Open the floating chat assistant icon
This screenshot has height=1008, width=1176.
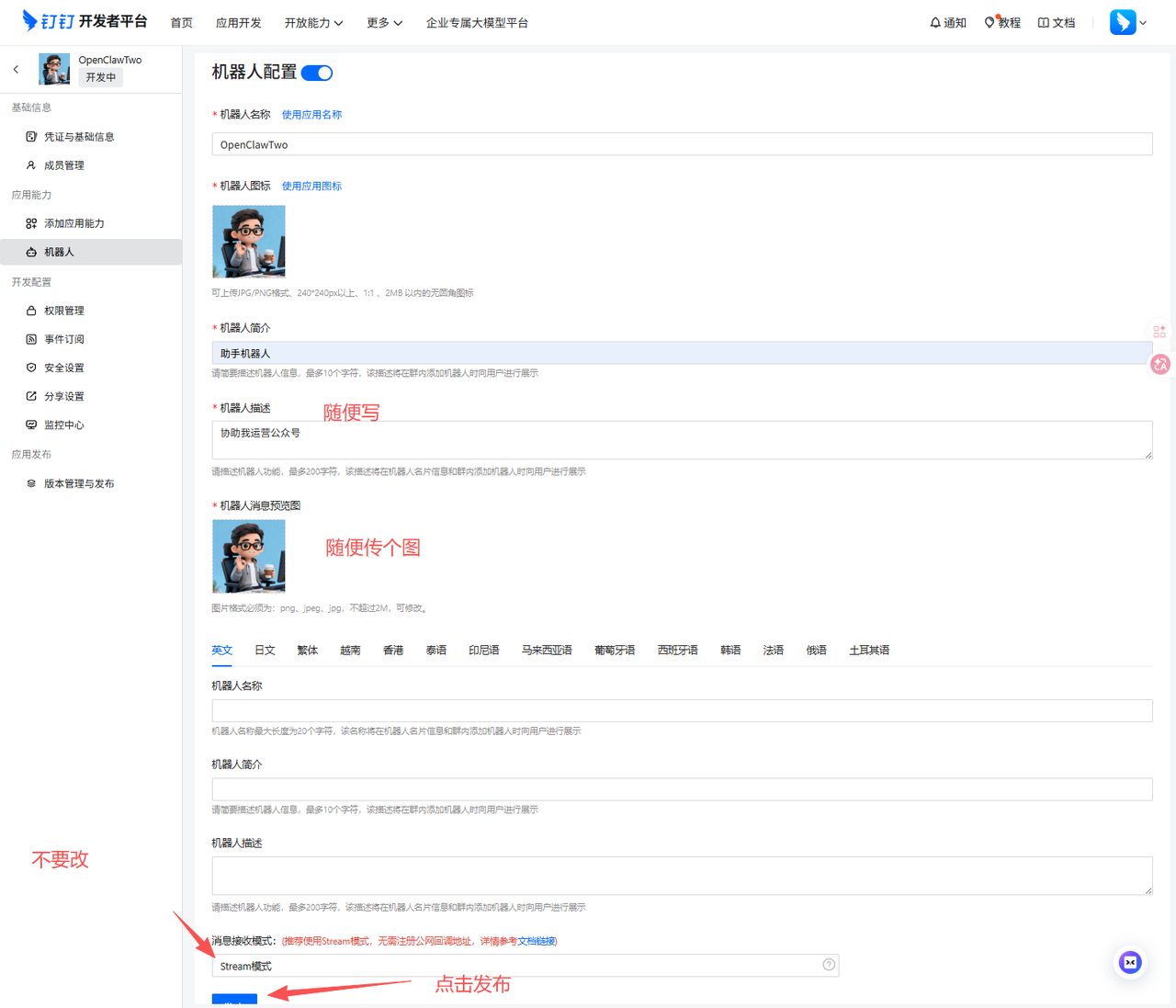1130,962
